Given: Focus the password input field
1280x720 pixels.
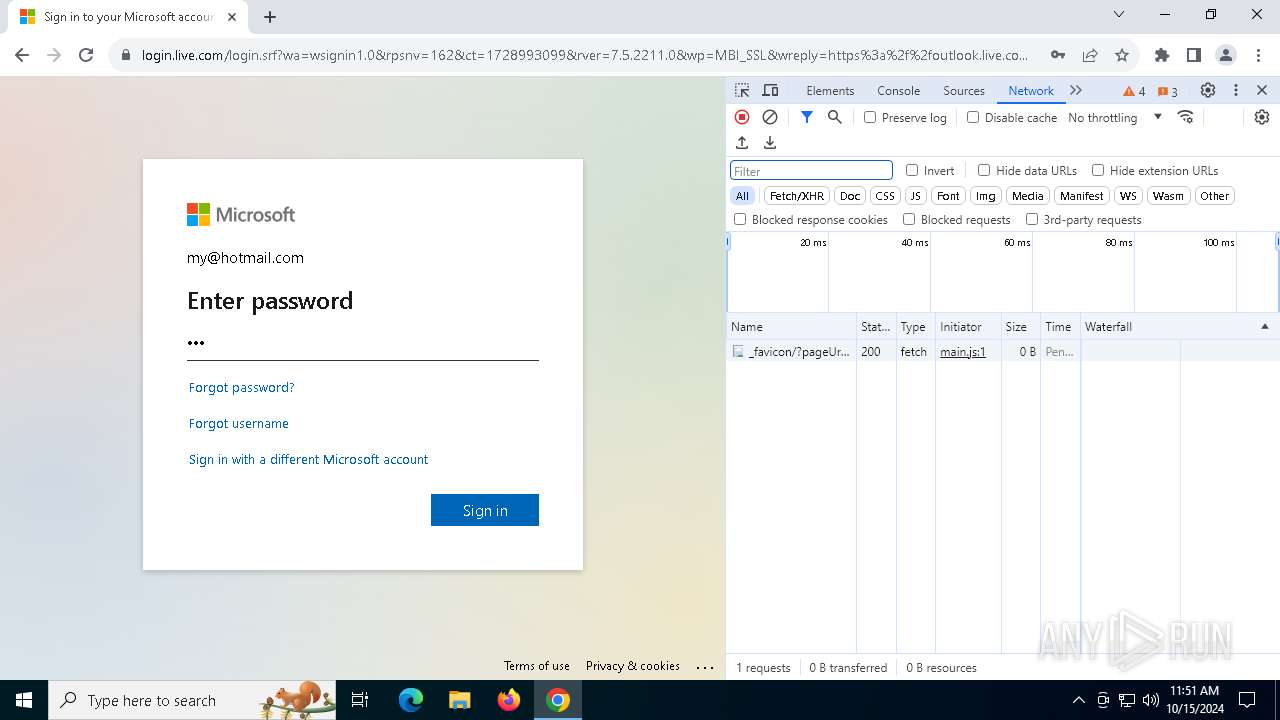Looking at the screenshot, I should [363, 343].
